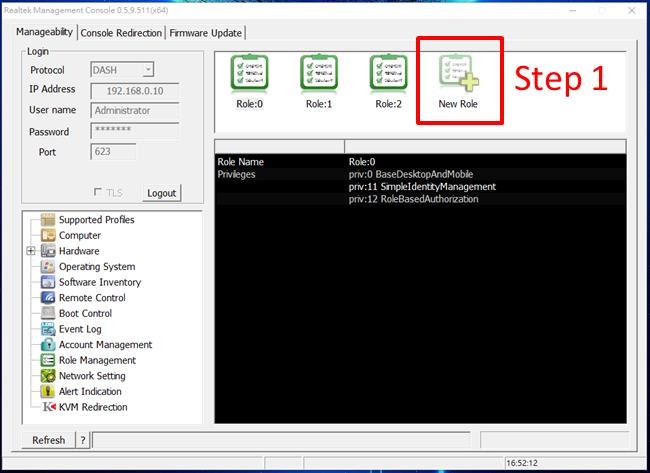This screenshot has height=473, width=650.
Task: Click the Operating System tree icon
Action: pos(48,267)
